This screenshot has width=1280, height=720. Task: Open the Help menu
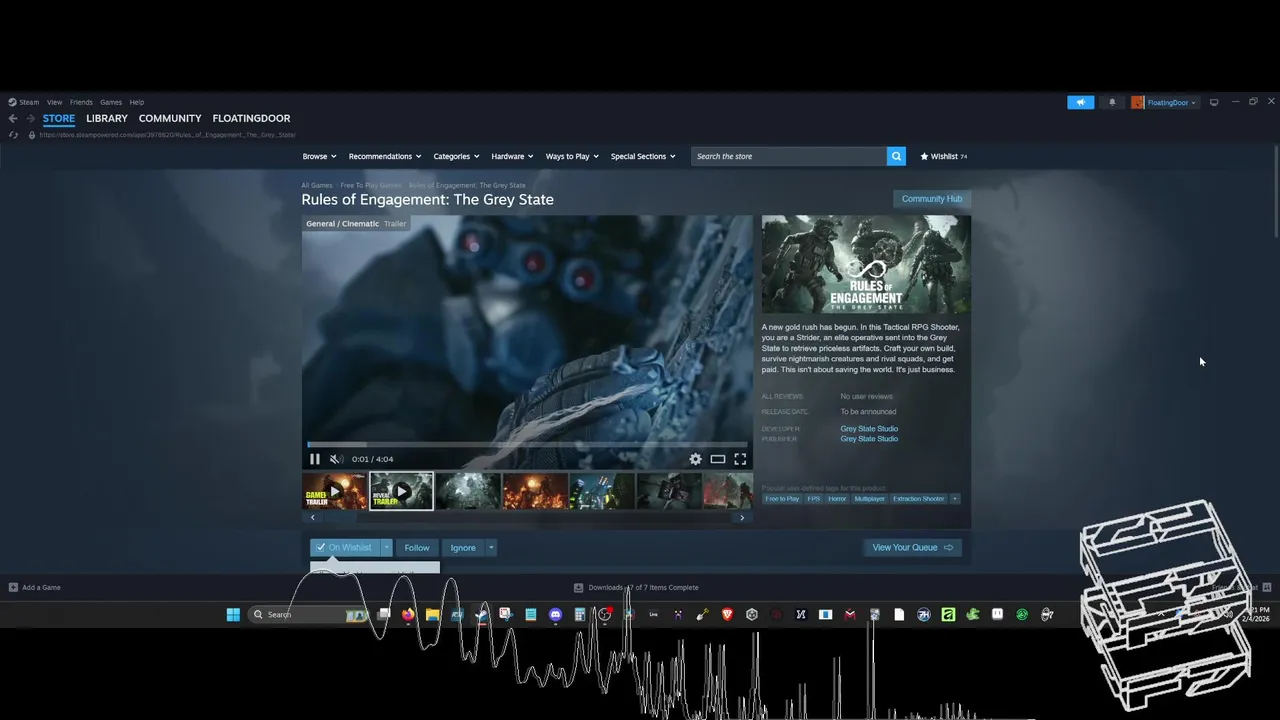click(x=137, y=102)
